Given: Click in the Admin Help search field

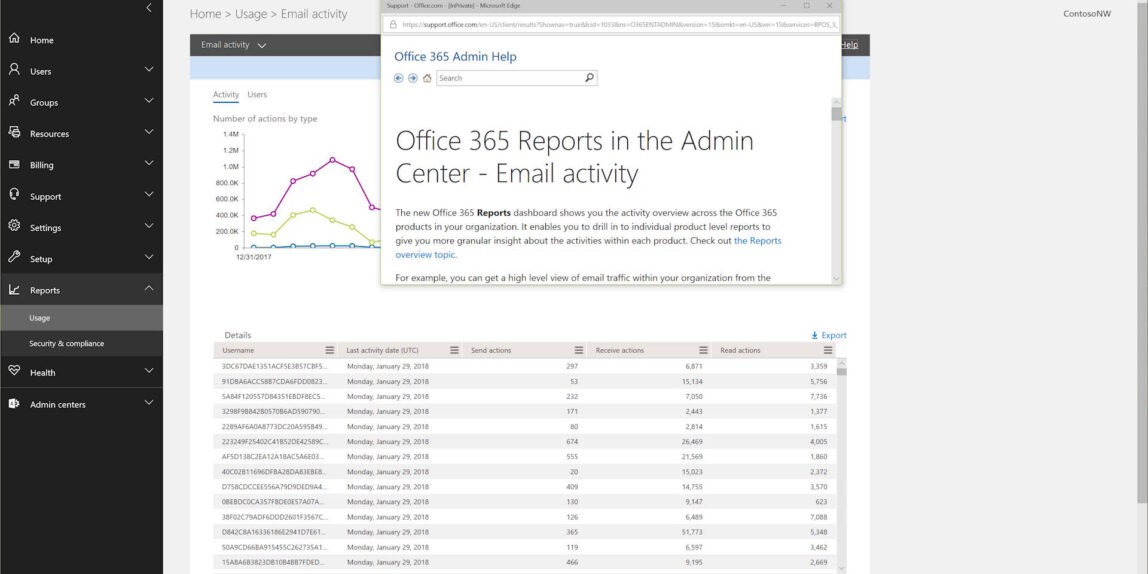Looking at the screenshot, I should (510, 78).
